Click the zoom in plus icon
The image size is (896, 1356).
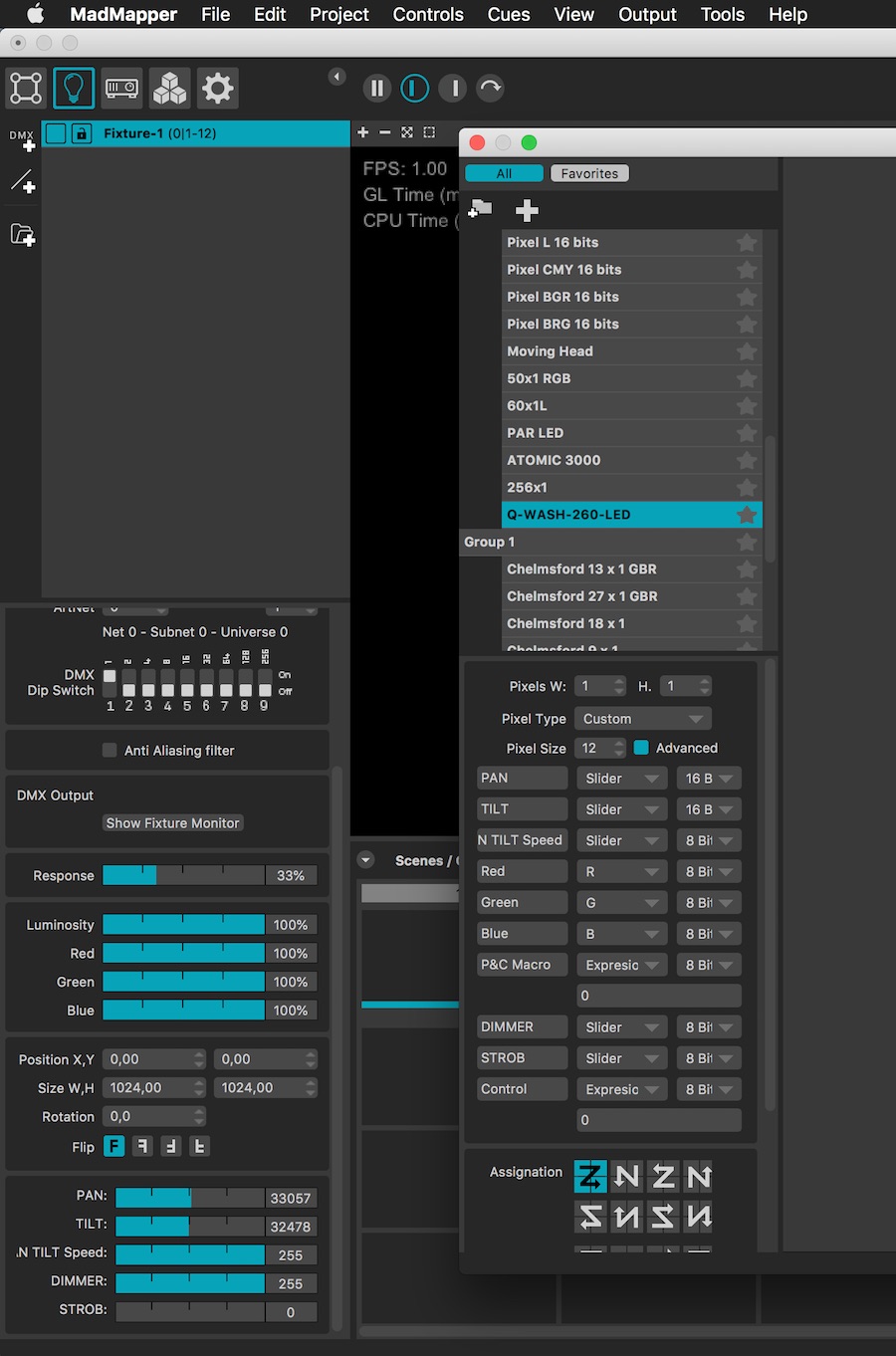click(x=363, y=132)
